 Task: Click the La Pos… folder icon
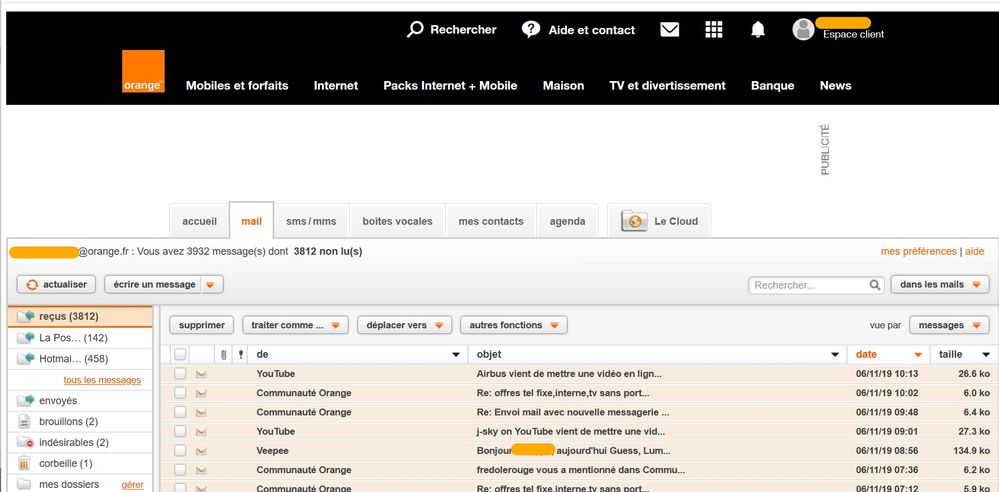25,338
